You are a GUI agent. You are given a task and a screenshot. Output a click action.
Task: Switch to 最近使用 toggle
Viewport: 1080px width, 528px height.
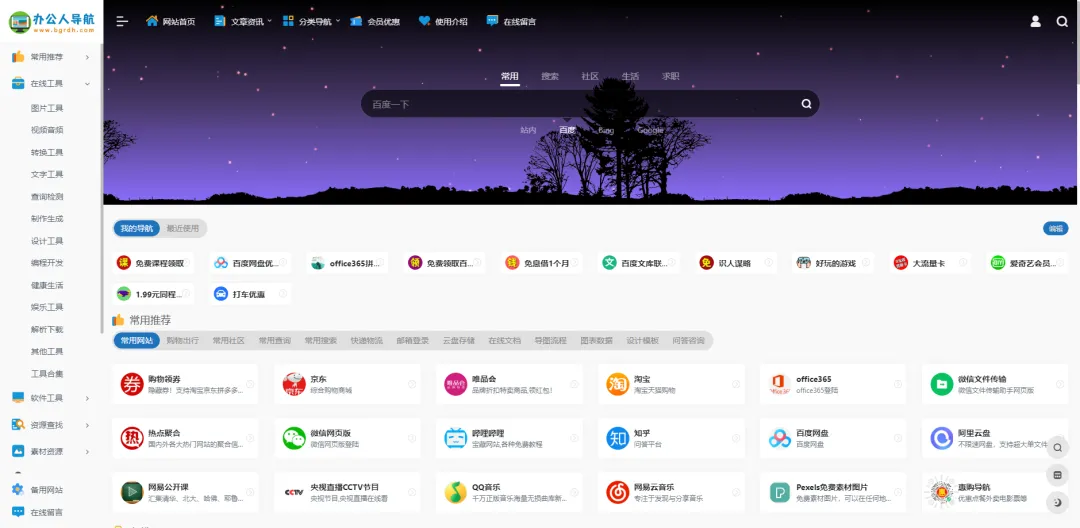click(183, 229)
